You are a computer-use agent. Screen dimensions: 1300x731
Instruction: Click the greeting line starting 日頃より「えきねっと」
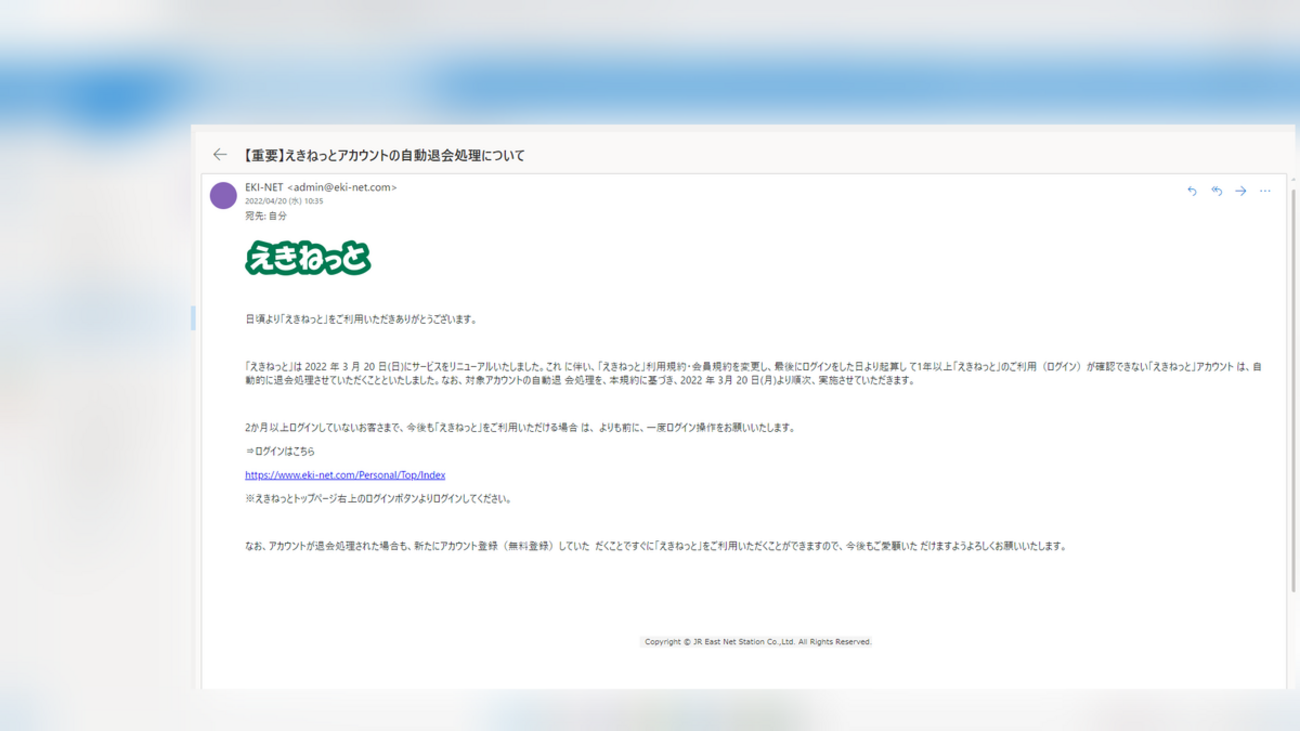(x=361, y=320)
